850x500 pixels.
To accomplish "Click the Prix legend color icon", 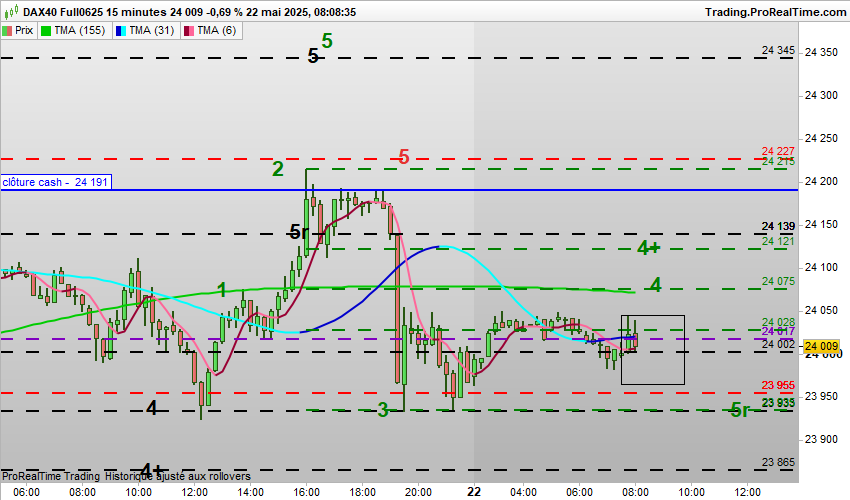I will pyautogui.click(x=7, y=31).
